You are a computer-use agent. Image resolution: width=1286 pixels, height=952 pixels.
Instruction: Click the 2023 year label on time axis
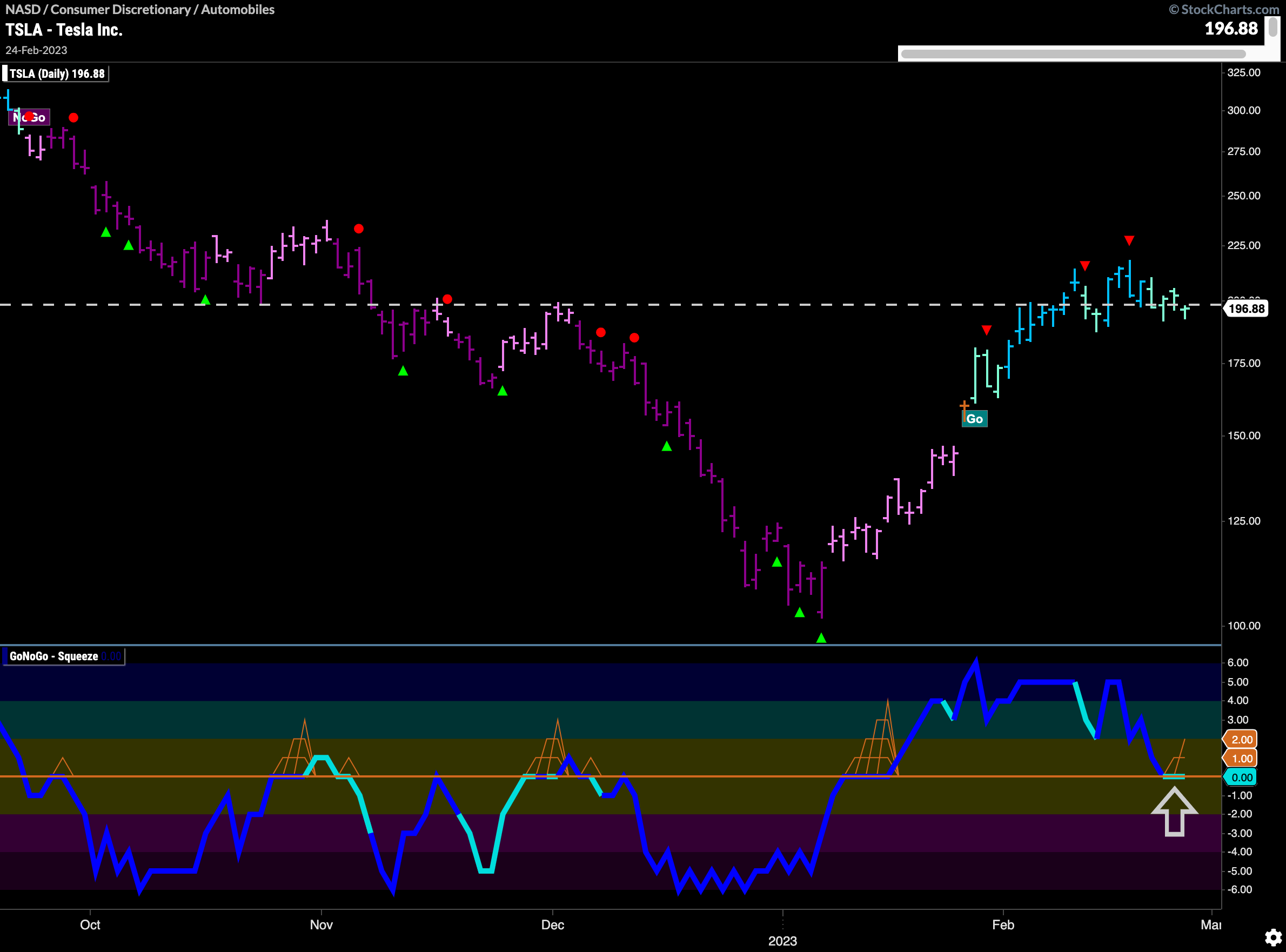(782, 941)
